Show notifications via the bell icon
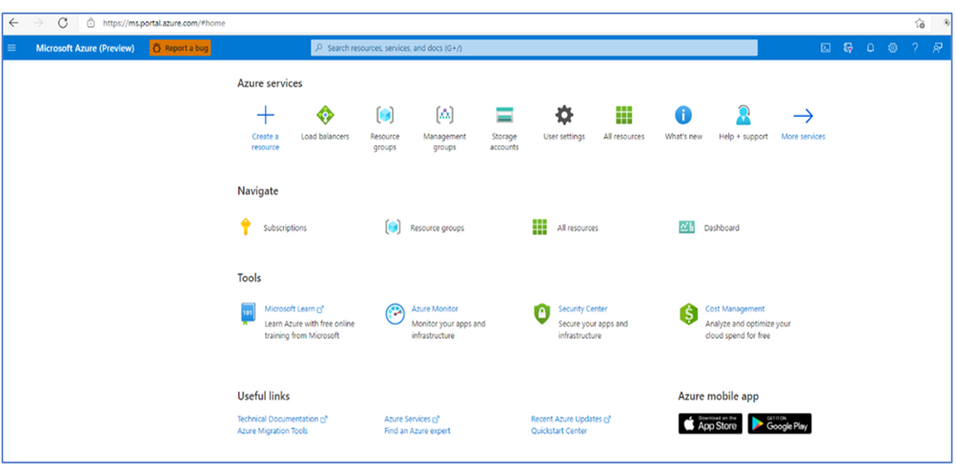 tap(871, 48)
